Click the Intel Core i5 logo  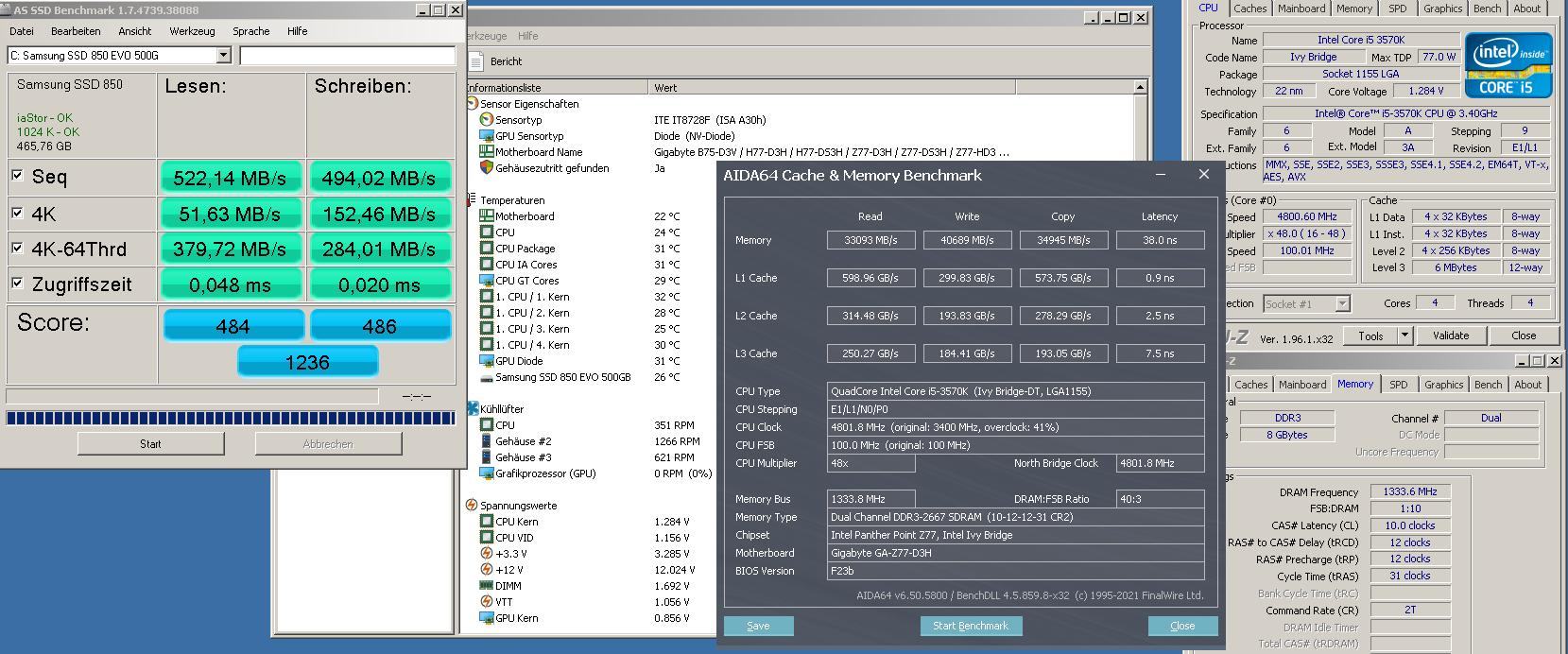pyautogui.click(x=1508, y=65)
